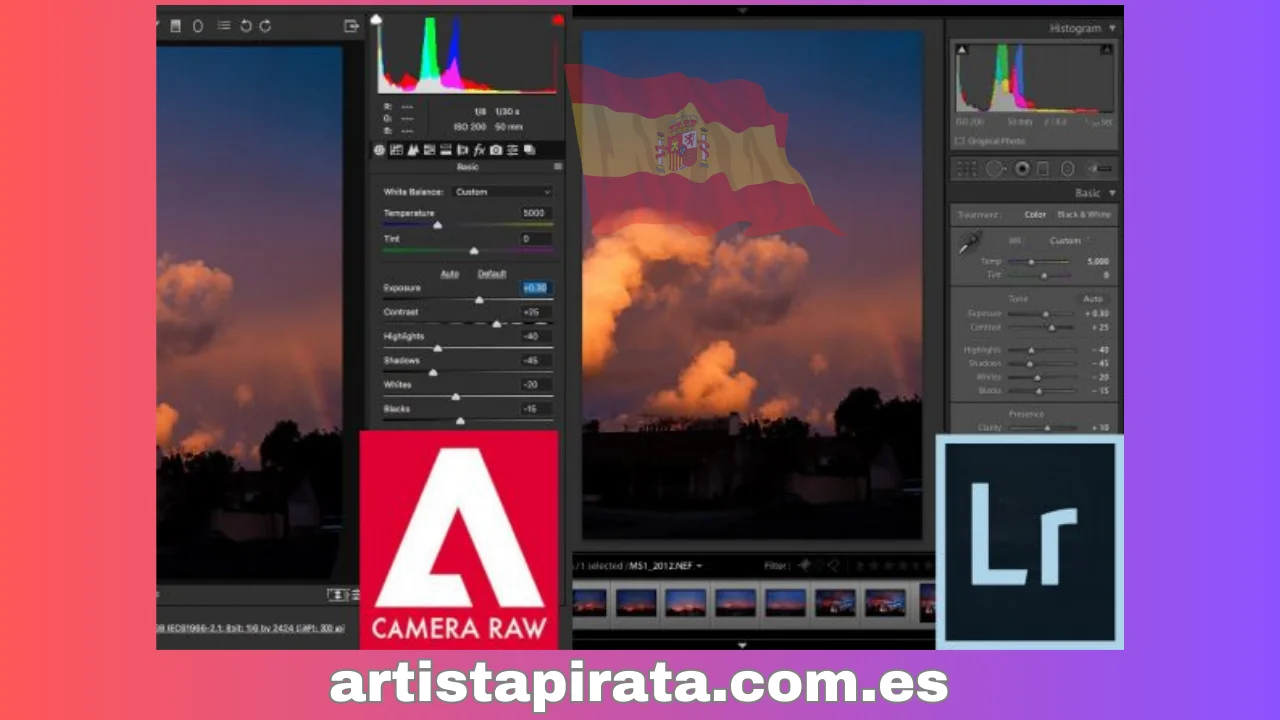
Task: Click the Contrast slider in Camera Raw
Action: (467, 324)
